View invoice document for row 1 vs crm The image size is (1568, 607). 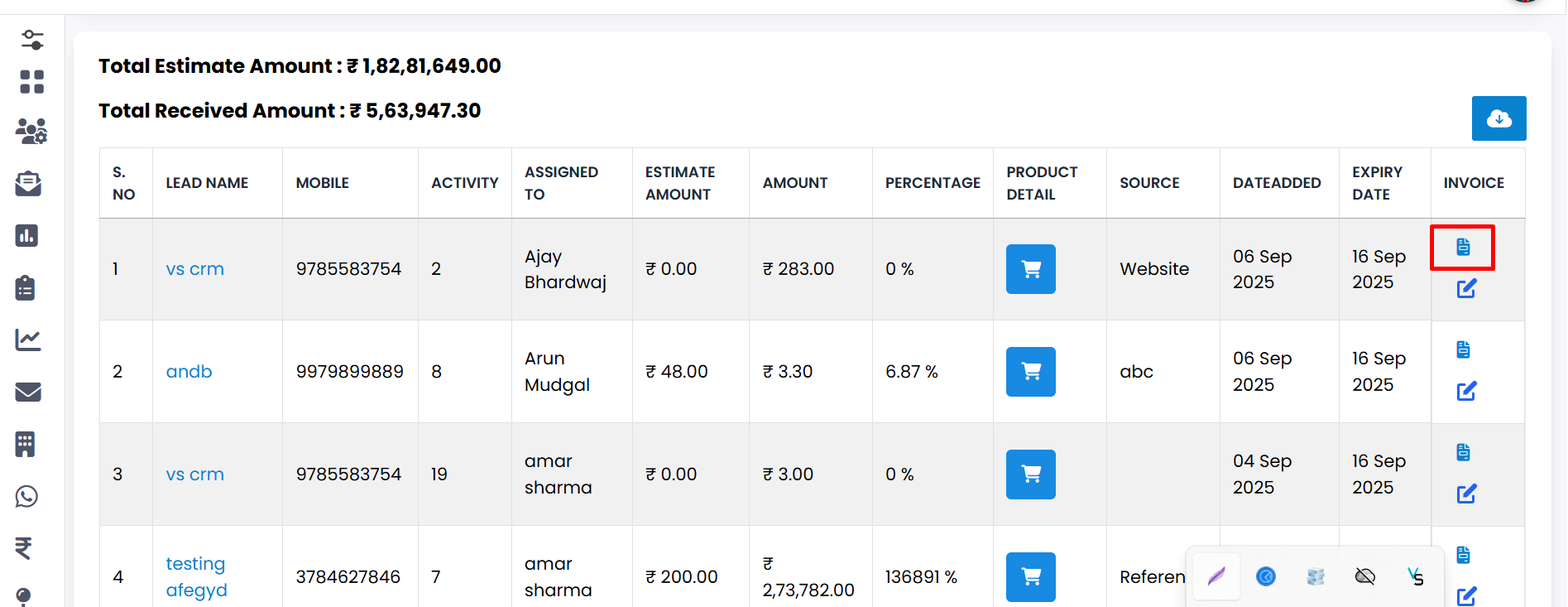pyautogui.click(x=1463, y=247)
